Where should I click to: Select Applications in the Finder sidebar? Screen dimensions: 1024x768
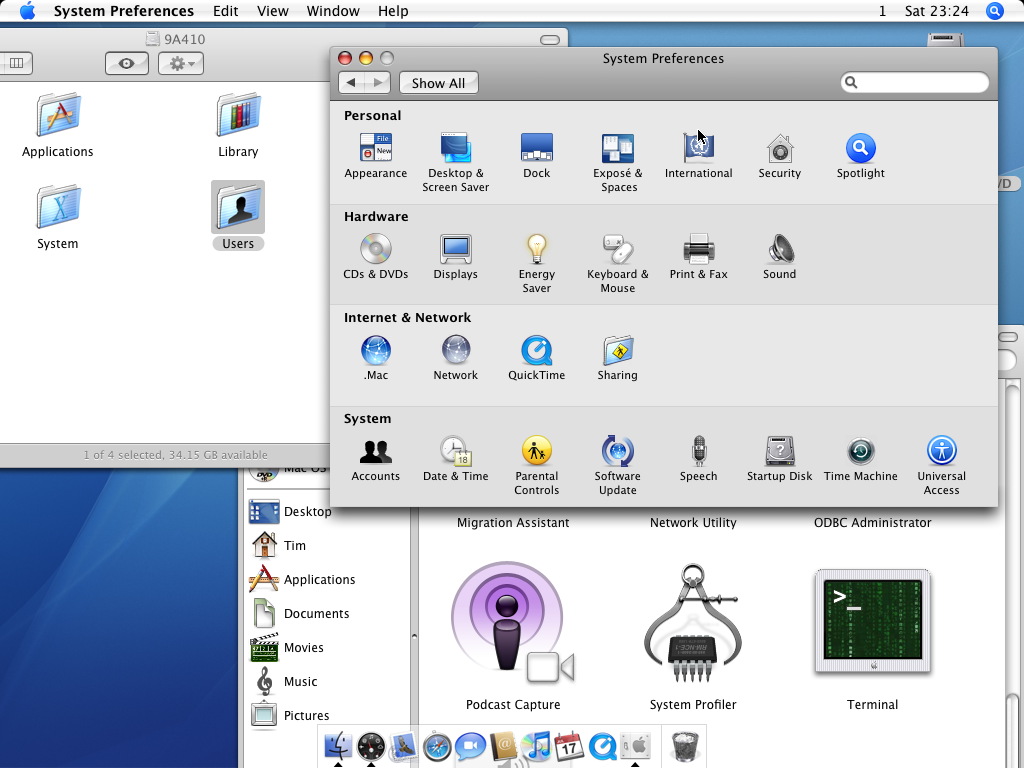302,579
